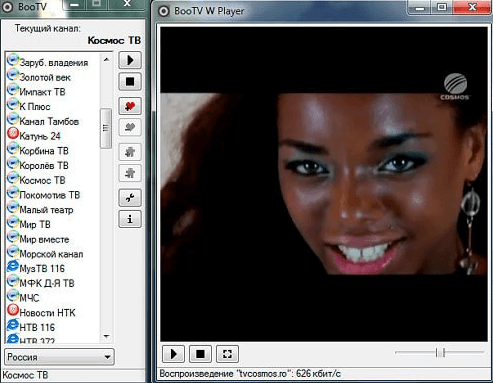Viewport: 493px width, 383px height.
Task: Click the red icon beside Новости НТК
Action: coord(13,310)
